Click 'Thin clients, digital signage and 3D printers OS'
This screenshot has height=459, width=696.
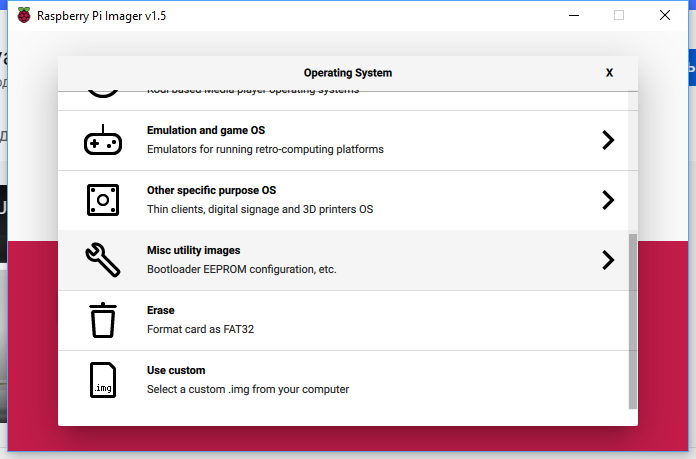[x=260, y=209]
